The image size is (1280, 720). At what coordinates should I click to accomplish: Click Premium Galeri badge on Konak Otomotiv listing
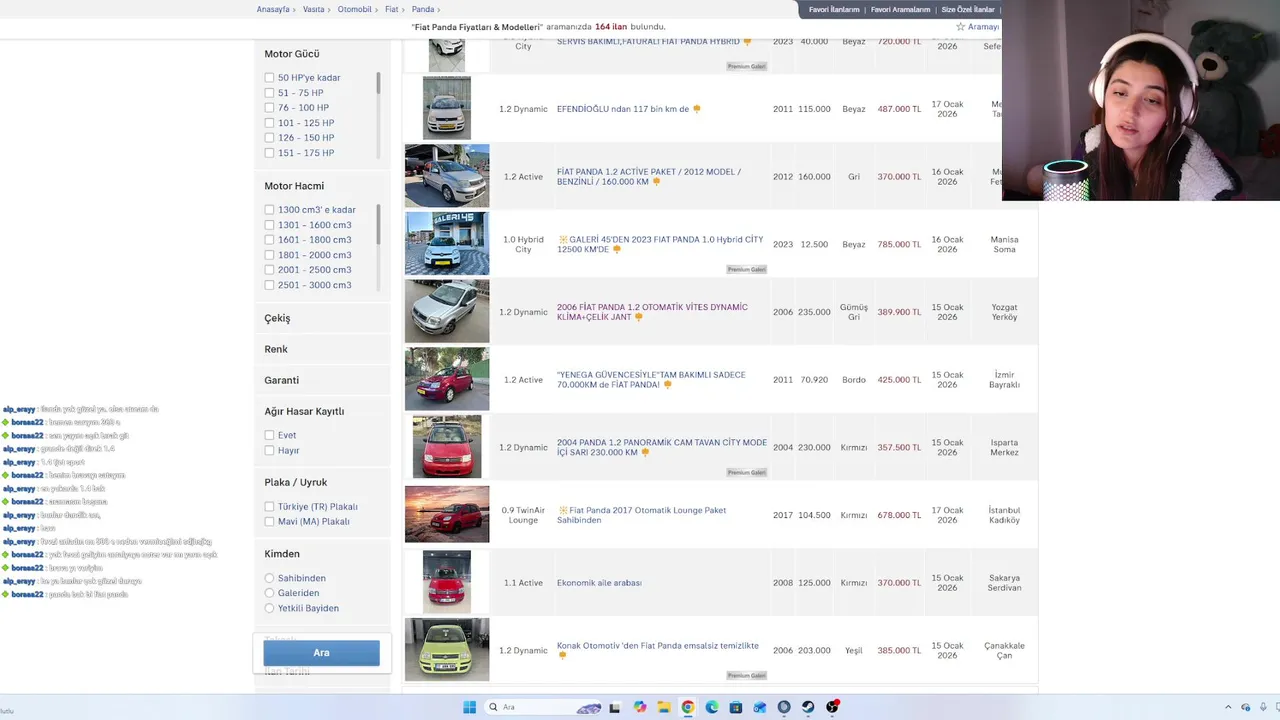point(746,675)
